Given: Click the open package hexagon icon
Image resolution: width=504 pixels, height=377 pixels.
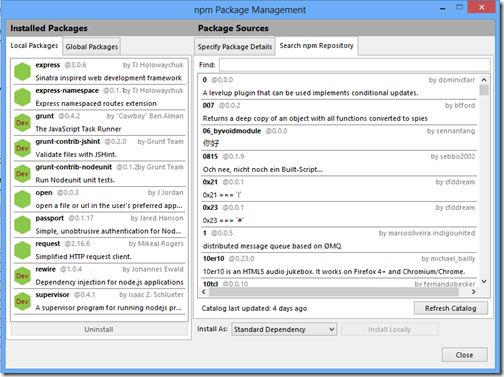Looking at the screenshot, I should coord(22,199).
